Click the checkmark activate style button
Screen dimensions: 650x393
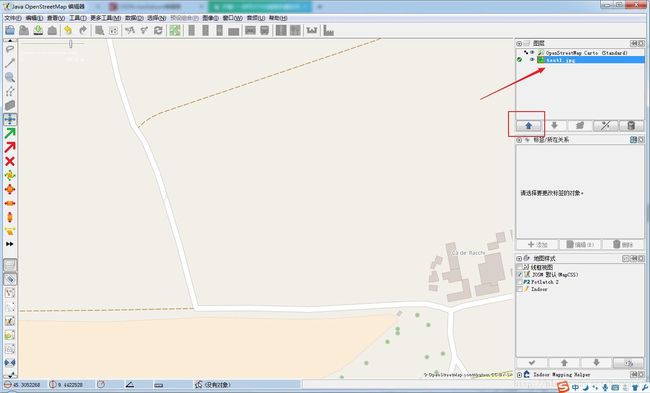pyautogui.click(x=532, y=363)
